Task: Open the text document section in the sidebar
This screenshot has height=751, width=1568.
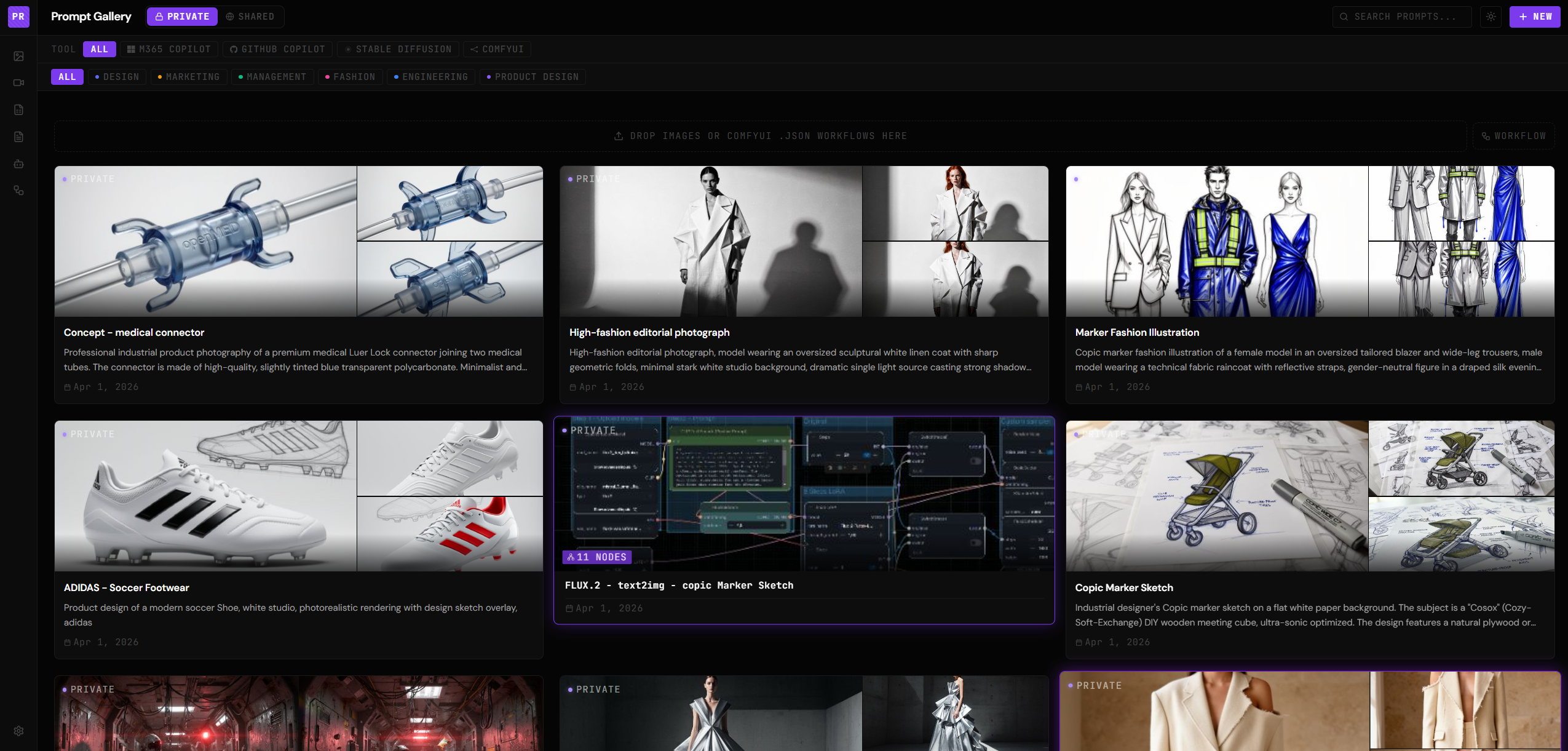Action: [18, 137]
